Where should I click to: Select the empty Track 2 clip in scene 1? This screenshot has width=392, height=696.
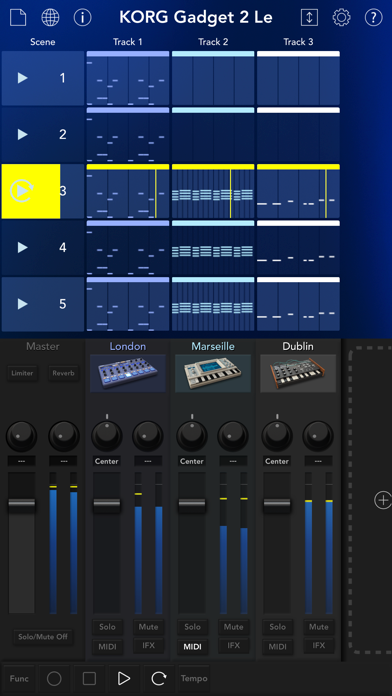213,78
